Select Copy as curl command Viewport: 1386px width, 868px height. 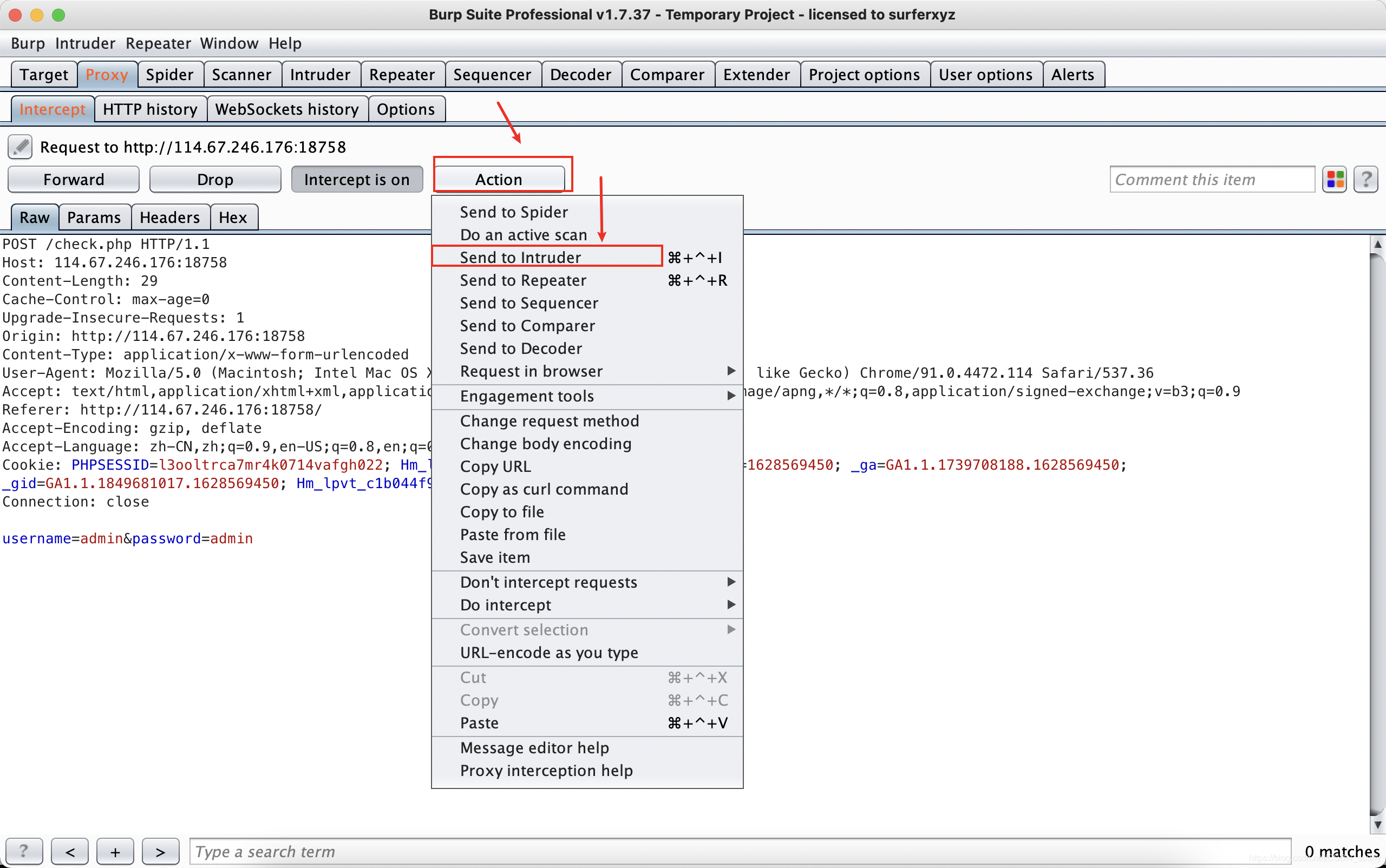point(586,489)
